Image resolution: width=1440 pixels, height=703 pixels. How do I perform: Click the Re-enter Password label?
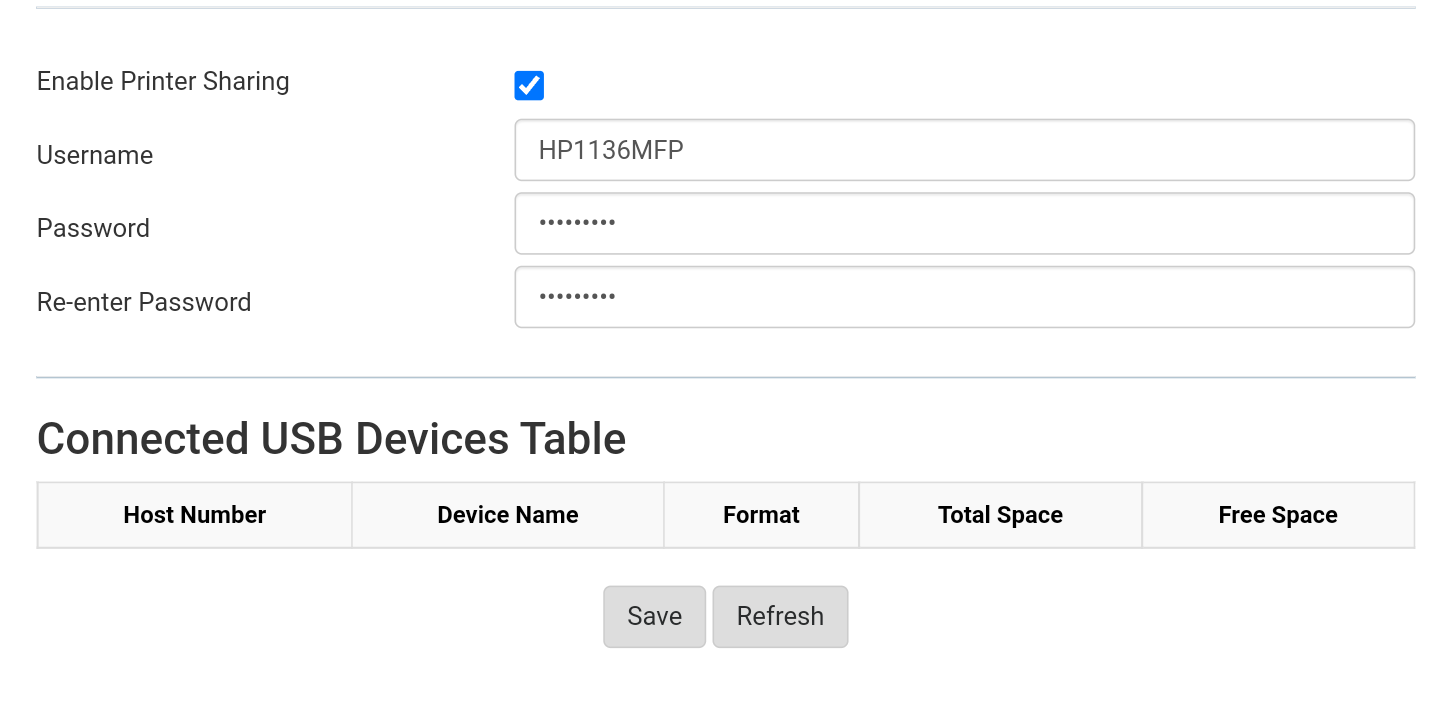point(144,301)
